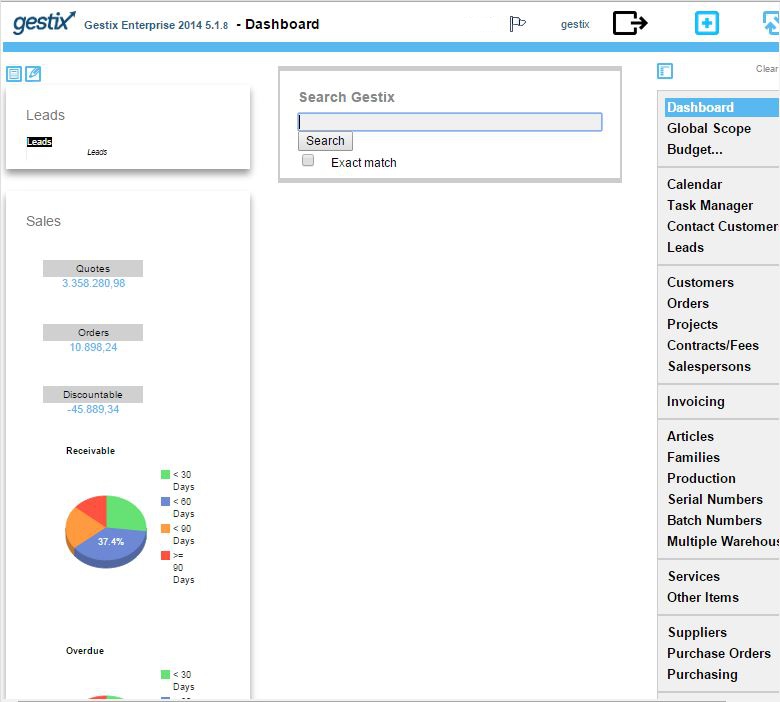Click the upload icon at top right
780x702 pixels.
pos(771,23)
